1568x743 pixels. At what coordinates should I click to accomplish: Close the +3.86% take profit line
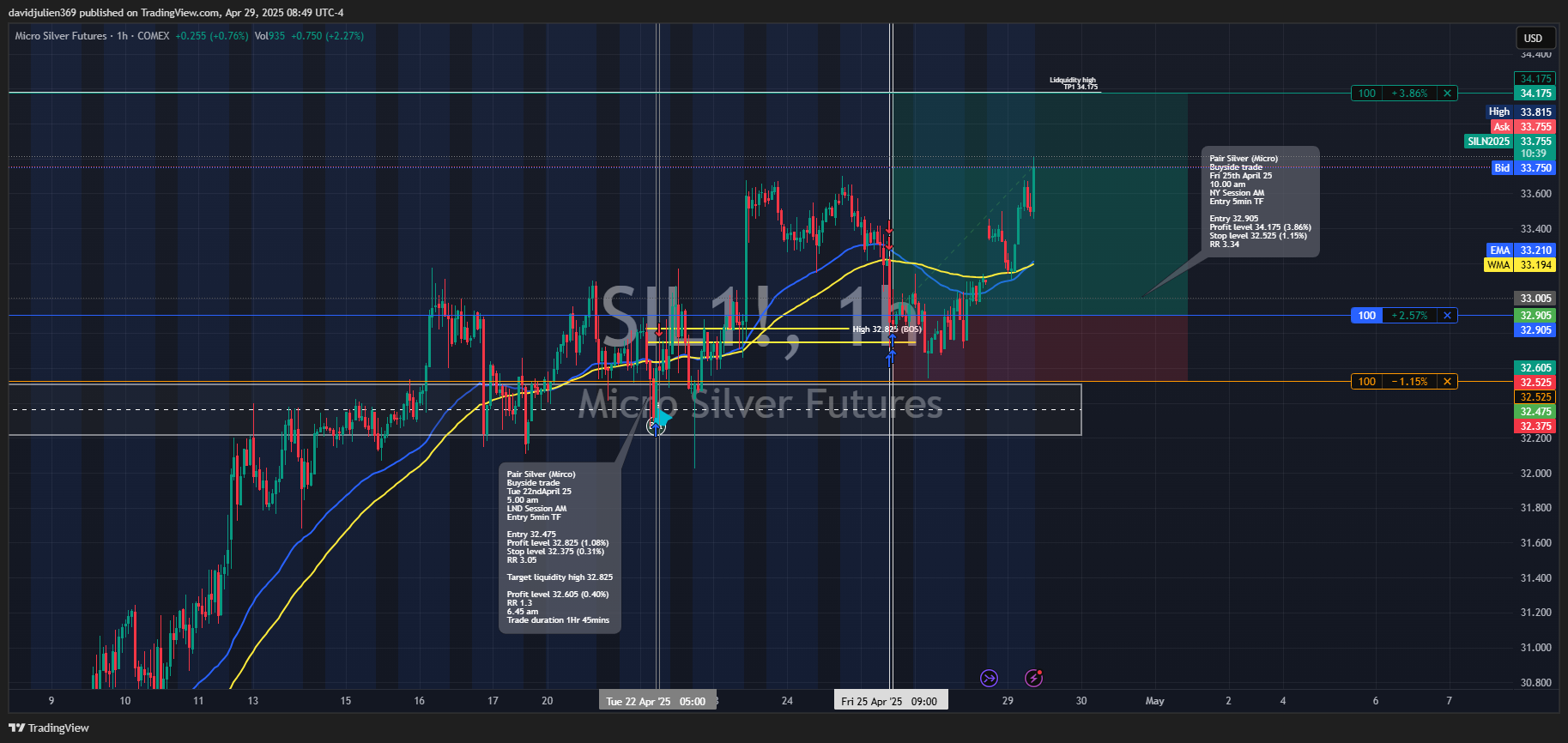pyautogui.click(x=1448, y=94)
